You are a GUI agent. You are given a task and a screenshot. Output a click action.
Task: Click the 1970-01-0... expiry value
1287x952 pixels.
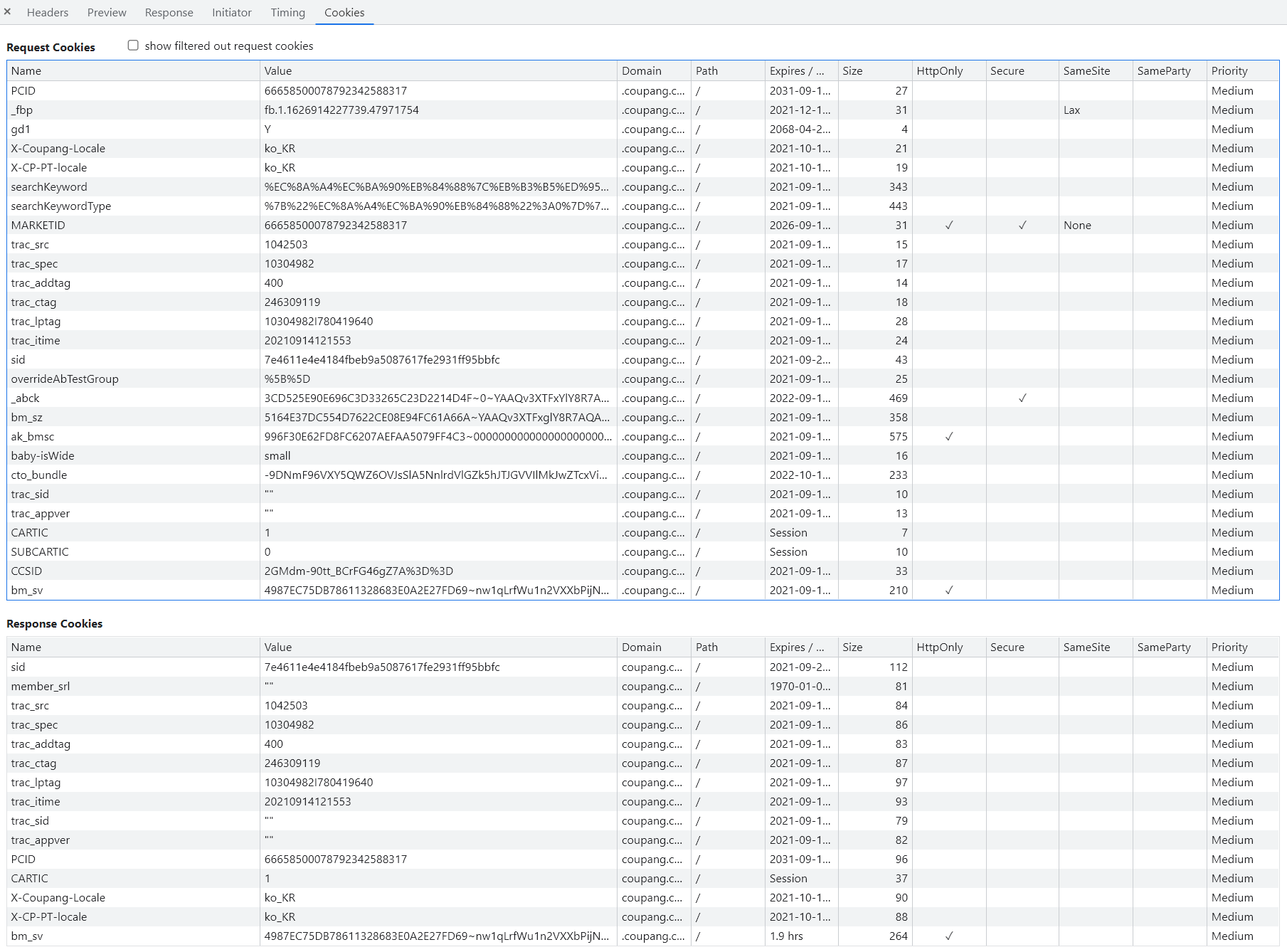pos(800,687)
